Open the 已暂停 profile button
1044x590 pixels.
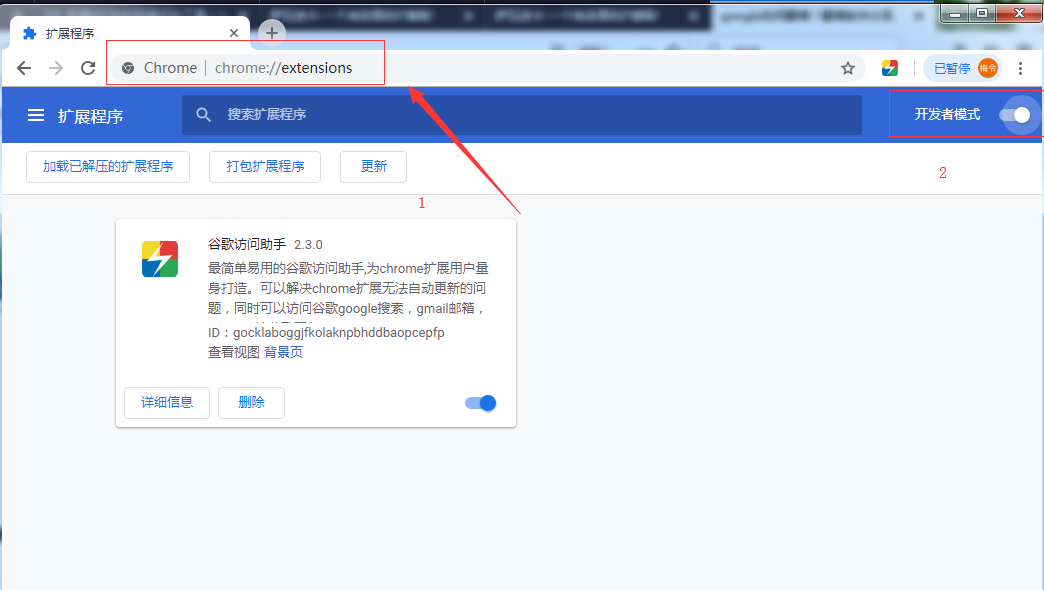[963, 68]
